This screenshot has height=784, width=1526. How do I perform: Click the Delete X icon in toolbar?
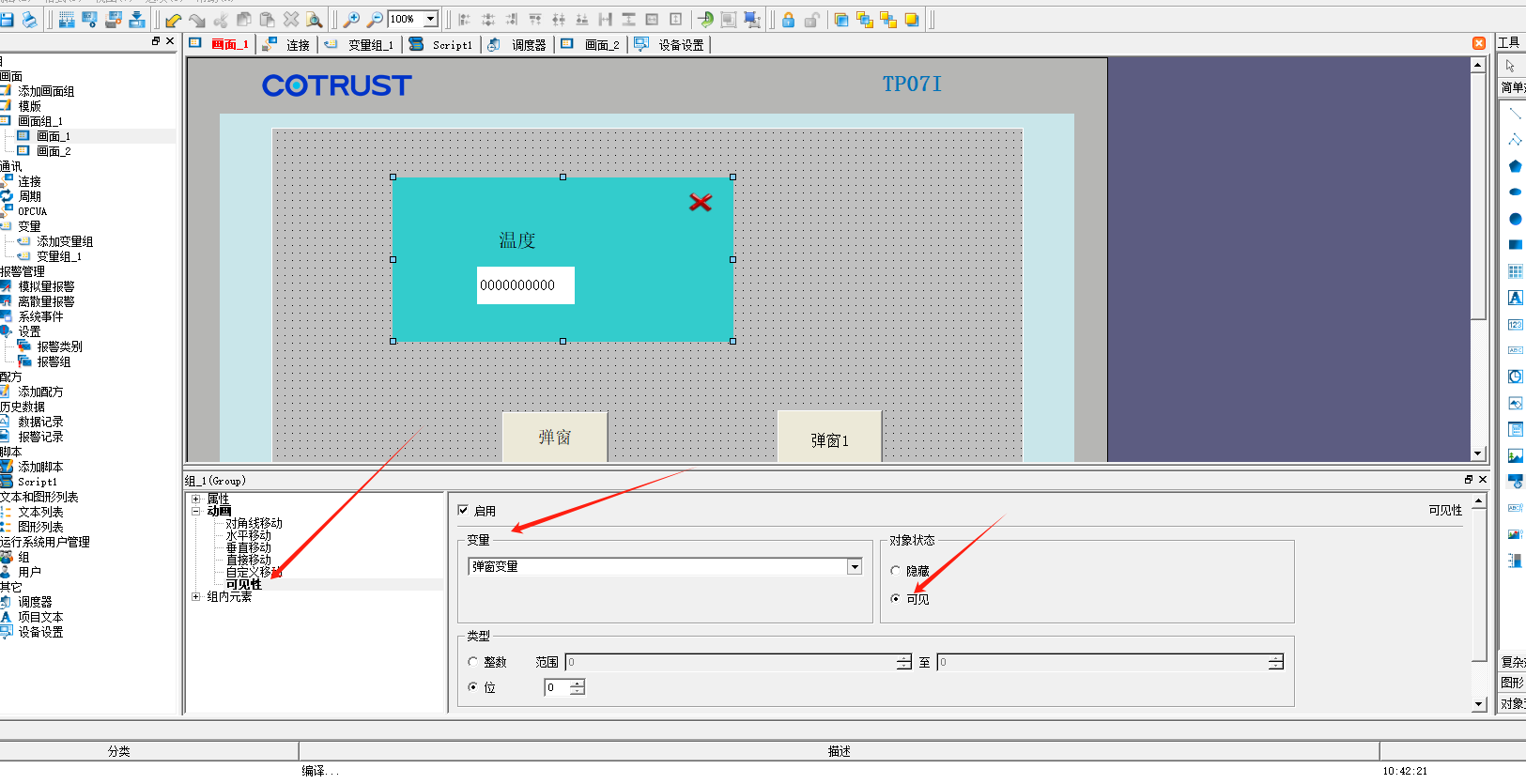(x=291, y=19)
